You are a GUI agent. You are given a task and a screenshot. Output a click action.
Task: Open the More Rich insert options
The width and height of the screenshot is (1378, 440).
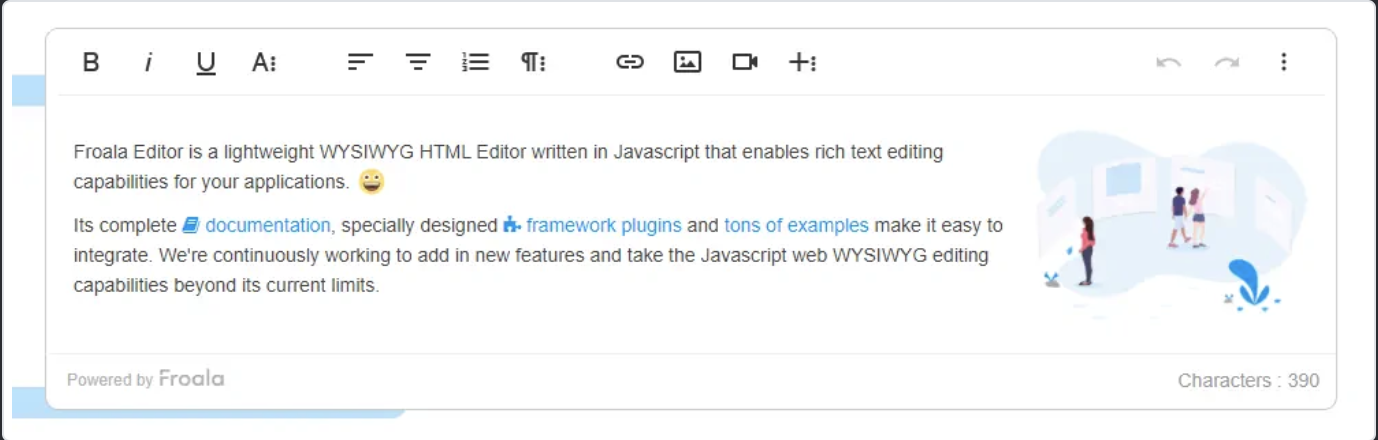[802, 62]
